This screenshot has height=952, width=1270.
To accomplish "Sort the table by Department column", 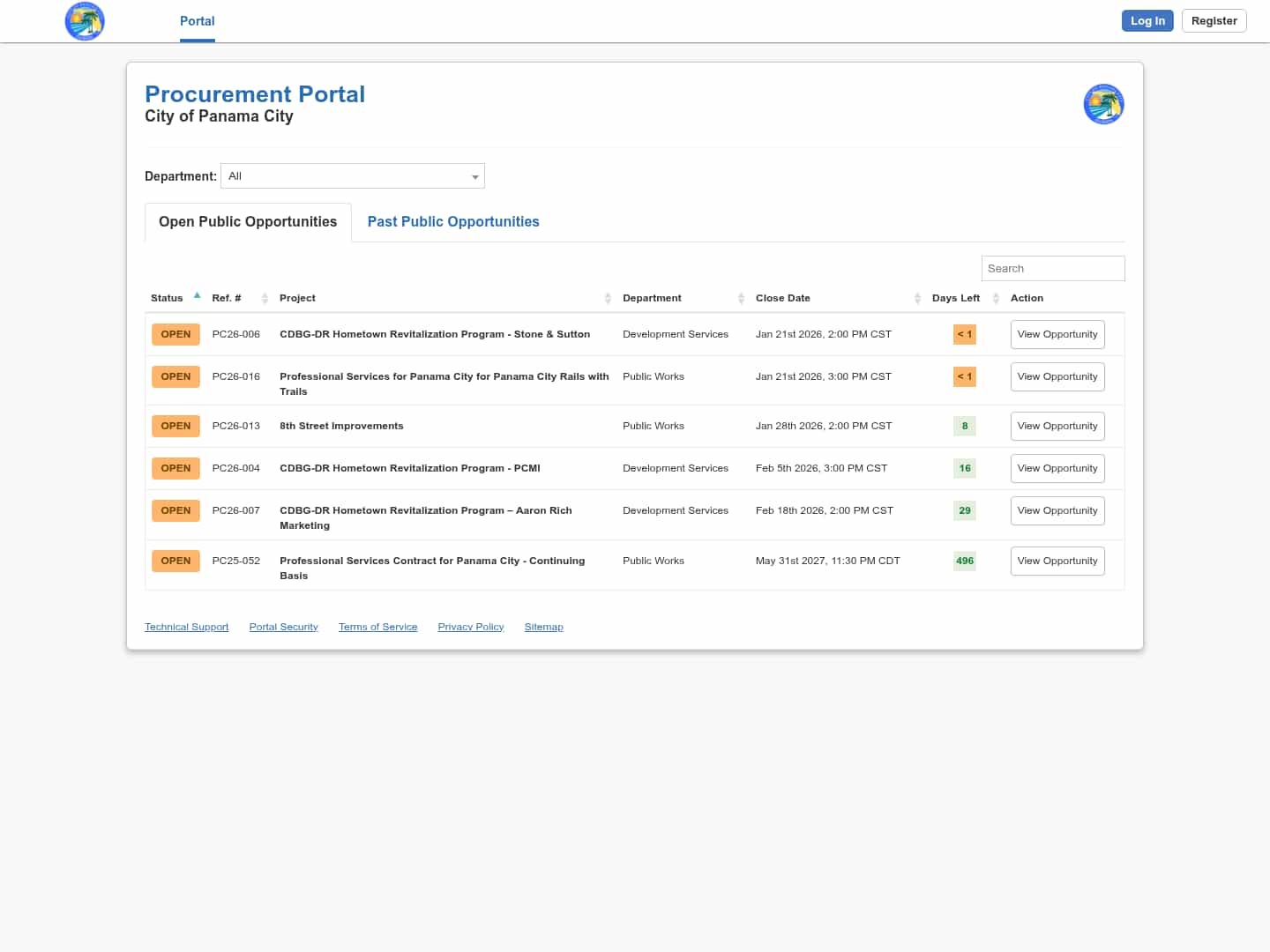I will [740, 299].
